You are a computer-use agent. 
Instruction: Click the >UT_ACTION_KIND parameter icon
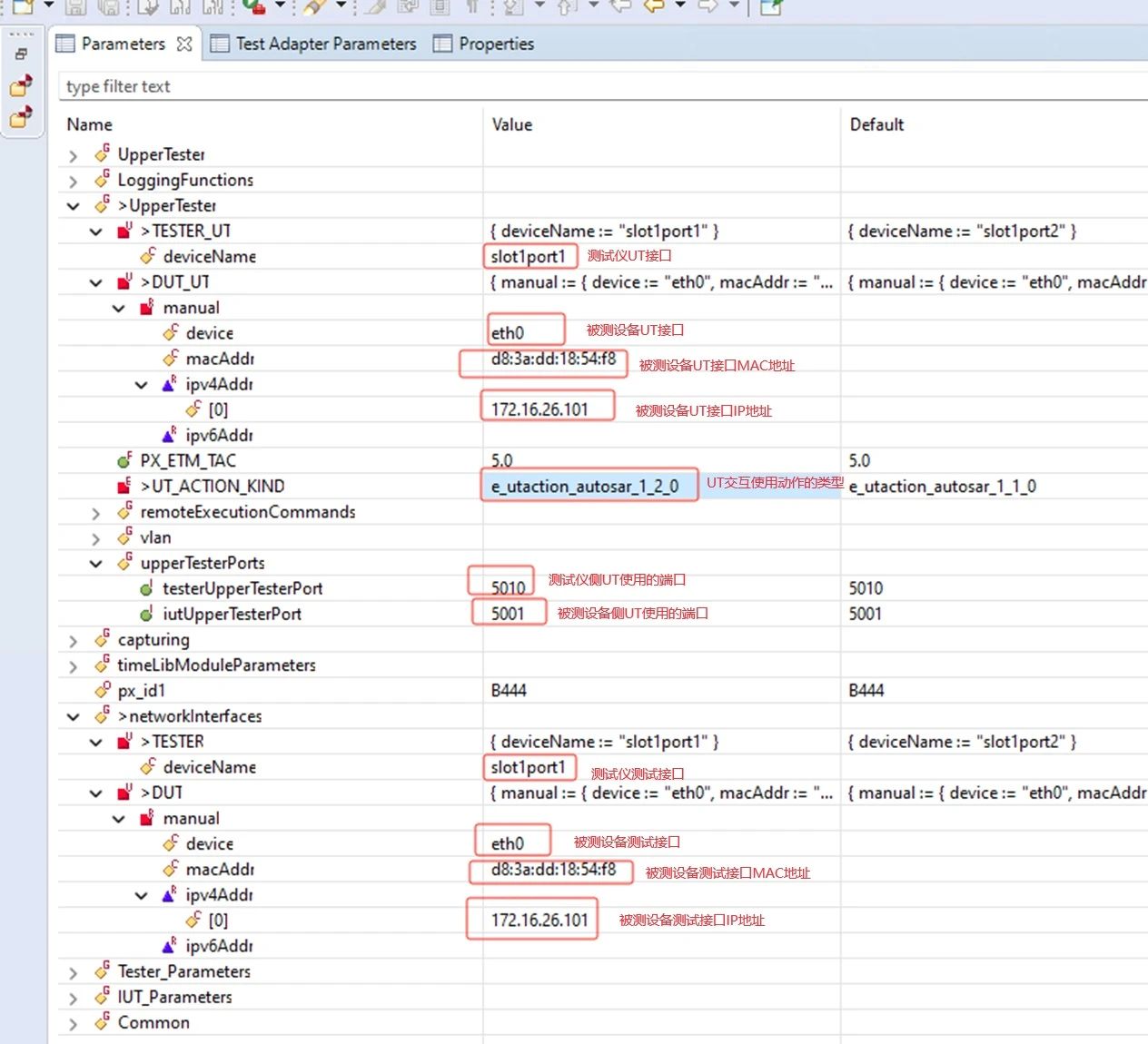coord(124,486)
